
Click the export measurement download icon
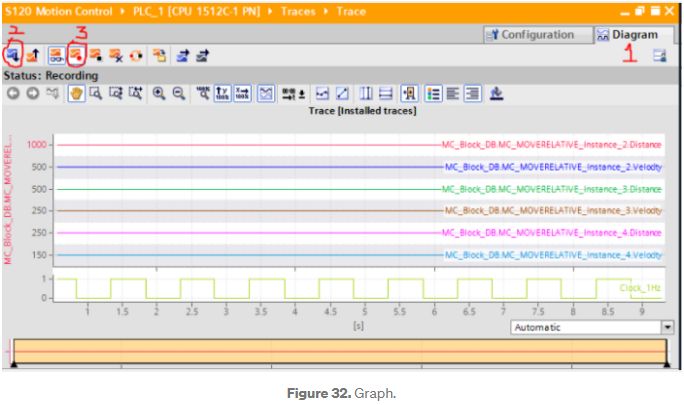coord(497,93)
